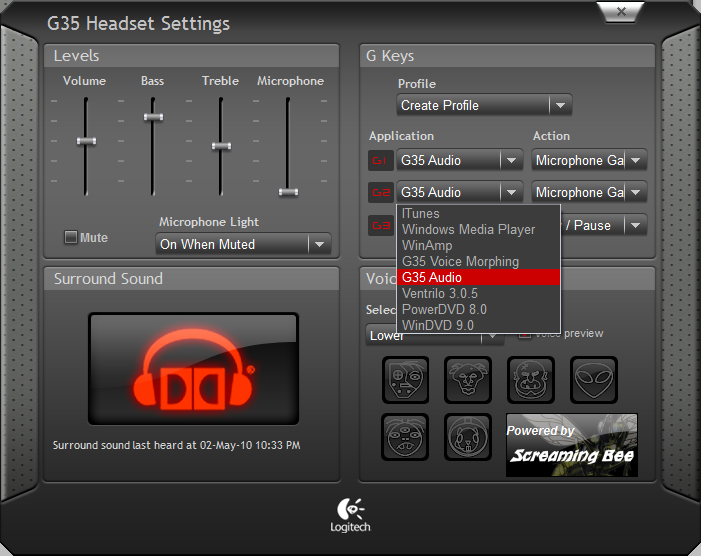Click the Levels panel header
The height and width of the screenshot is (556, 701).
pos(192,56)
